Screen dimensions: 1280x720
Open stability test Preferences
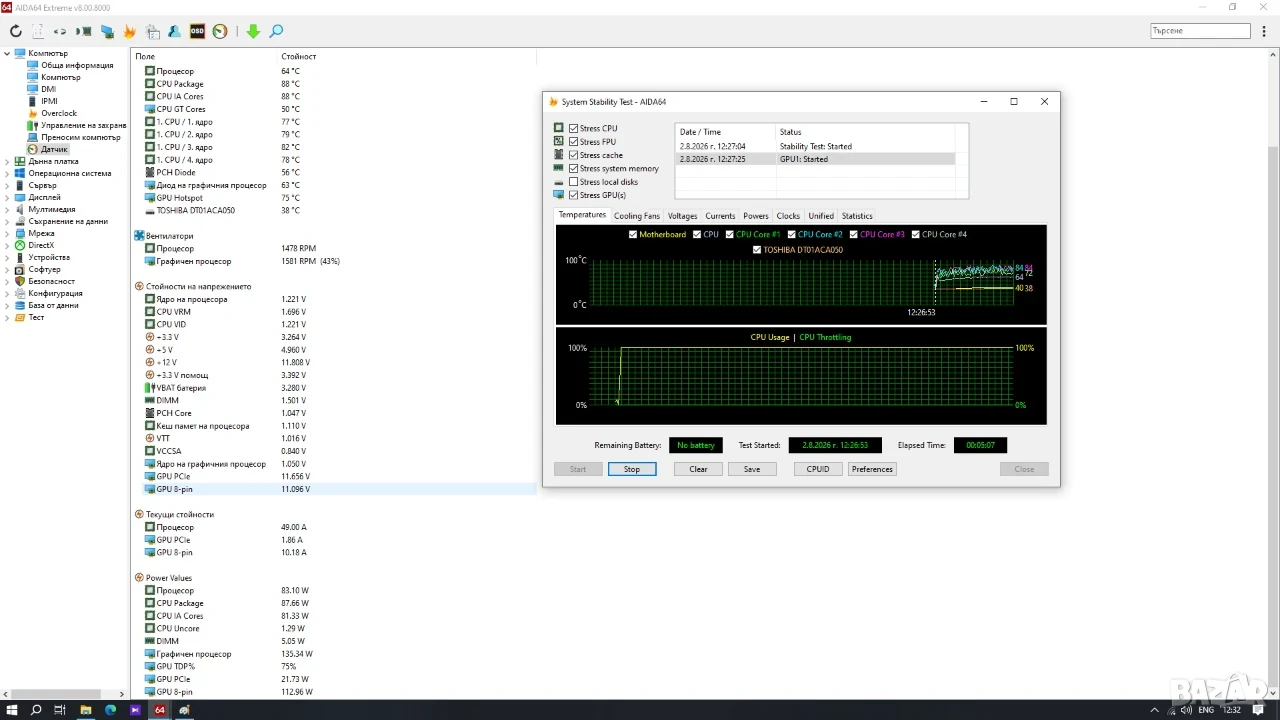pyautogui.click(x=872, y=469)
